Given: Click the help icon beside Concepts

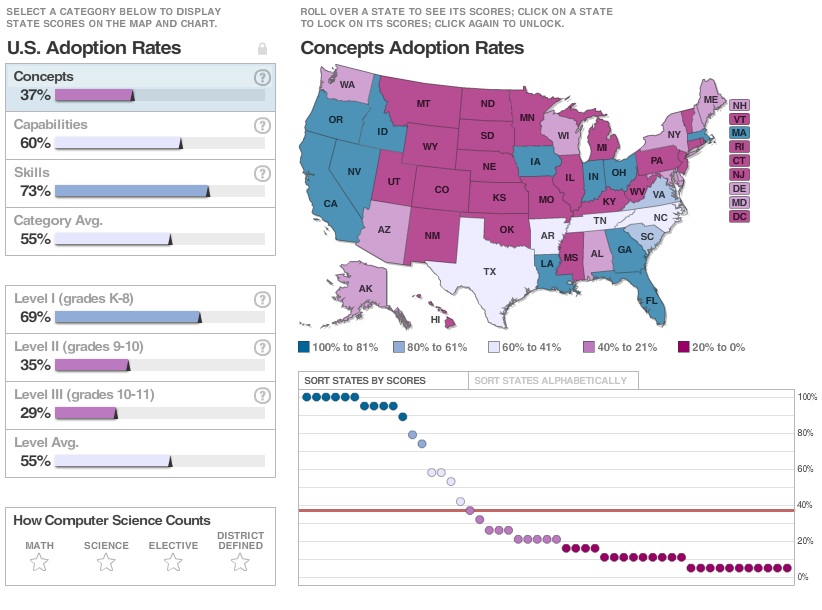Looking at the screenshot, I should point(262,78).
